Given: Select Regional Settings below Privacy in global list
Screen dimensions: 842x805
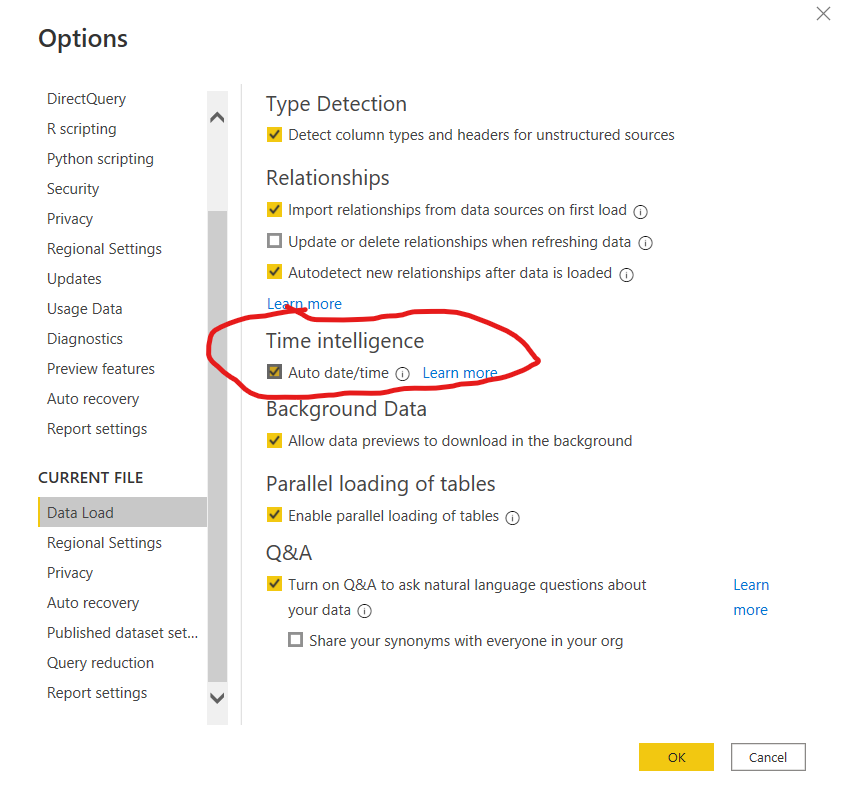Looking at the screenshot, I should (104, 249).
